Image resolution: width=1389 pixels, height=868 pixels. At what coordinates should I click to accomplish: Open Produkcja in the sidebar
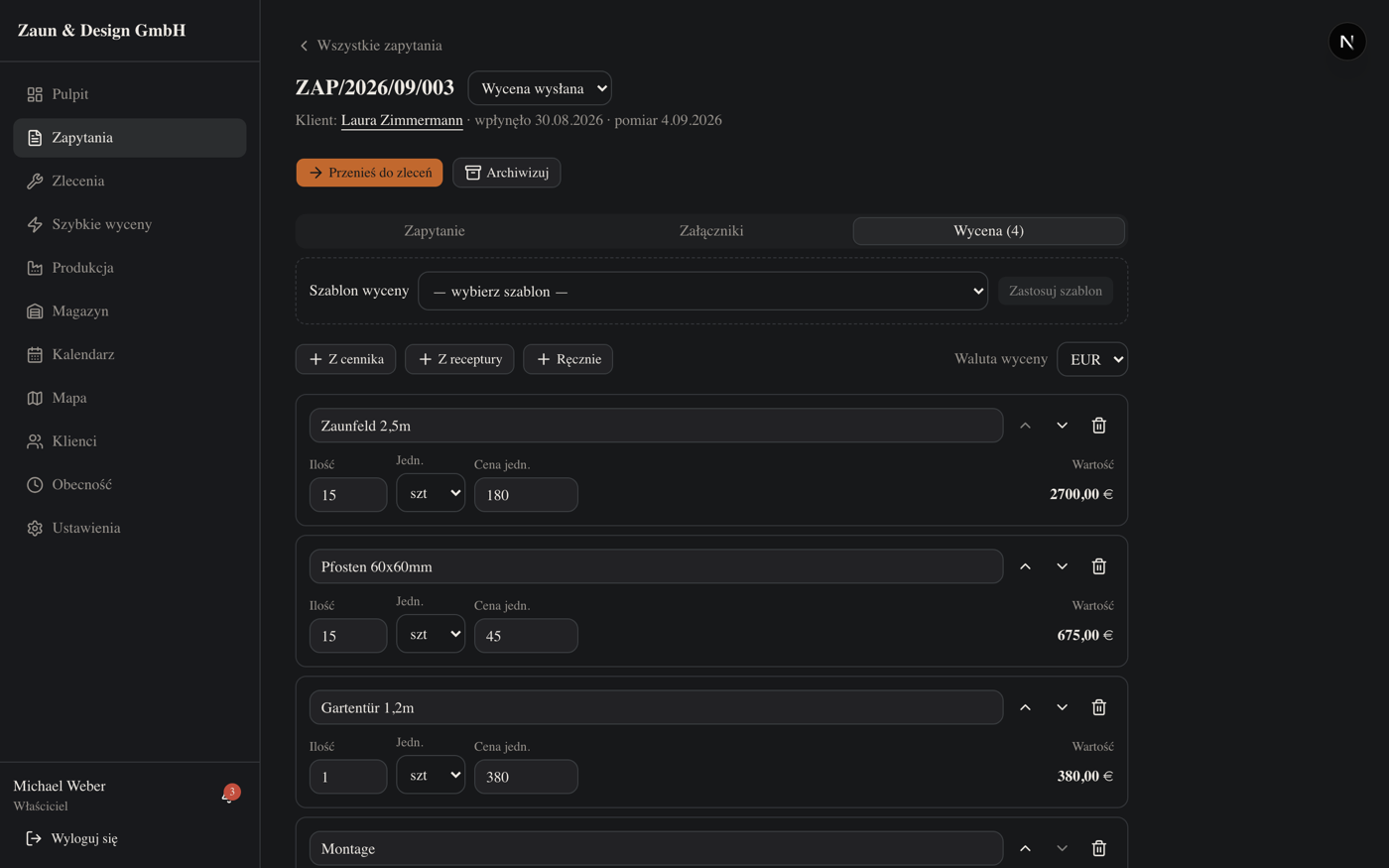tap(130, 268)
